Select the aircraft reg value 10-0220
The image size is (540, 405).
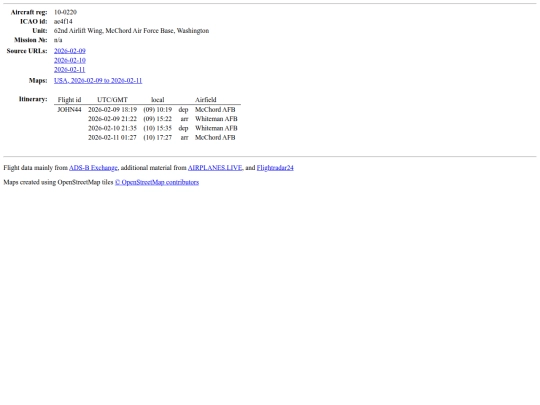pos(65,12)
